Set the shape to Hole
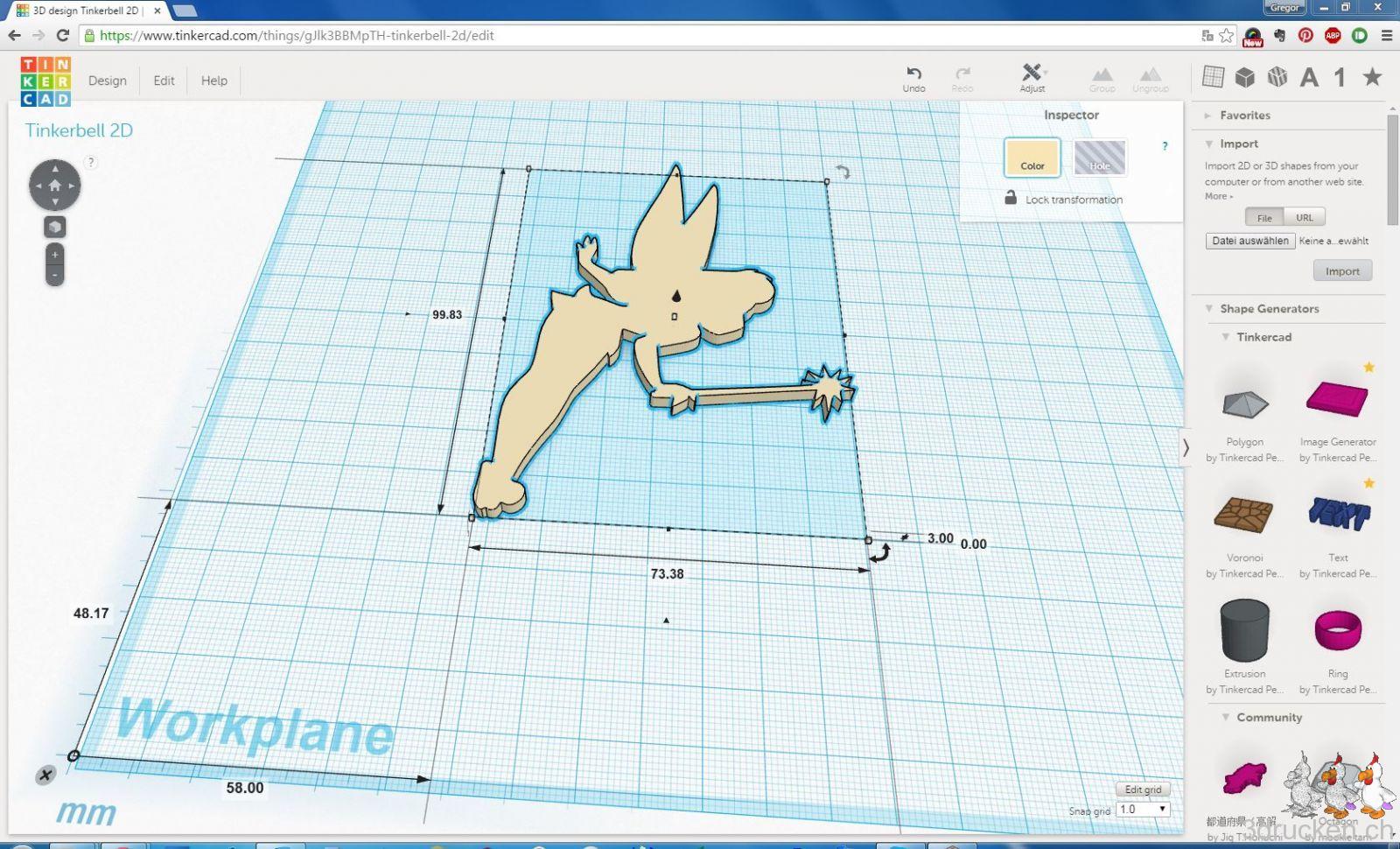The image size is (1400, 849). 1100,158
